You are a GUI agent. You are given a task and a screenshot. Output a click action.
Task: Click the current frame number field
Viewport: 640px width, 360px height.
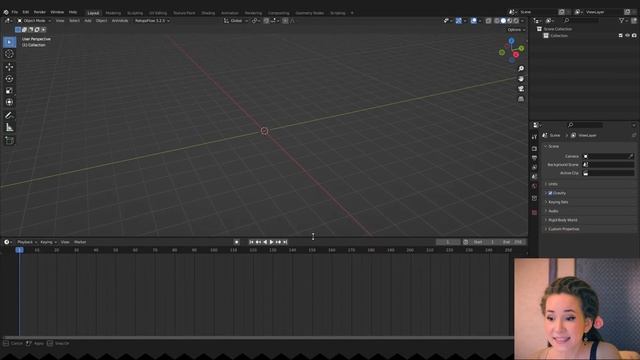tap(448, 242)
